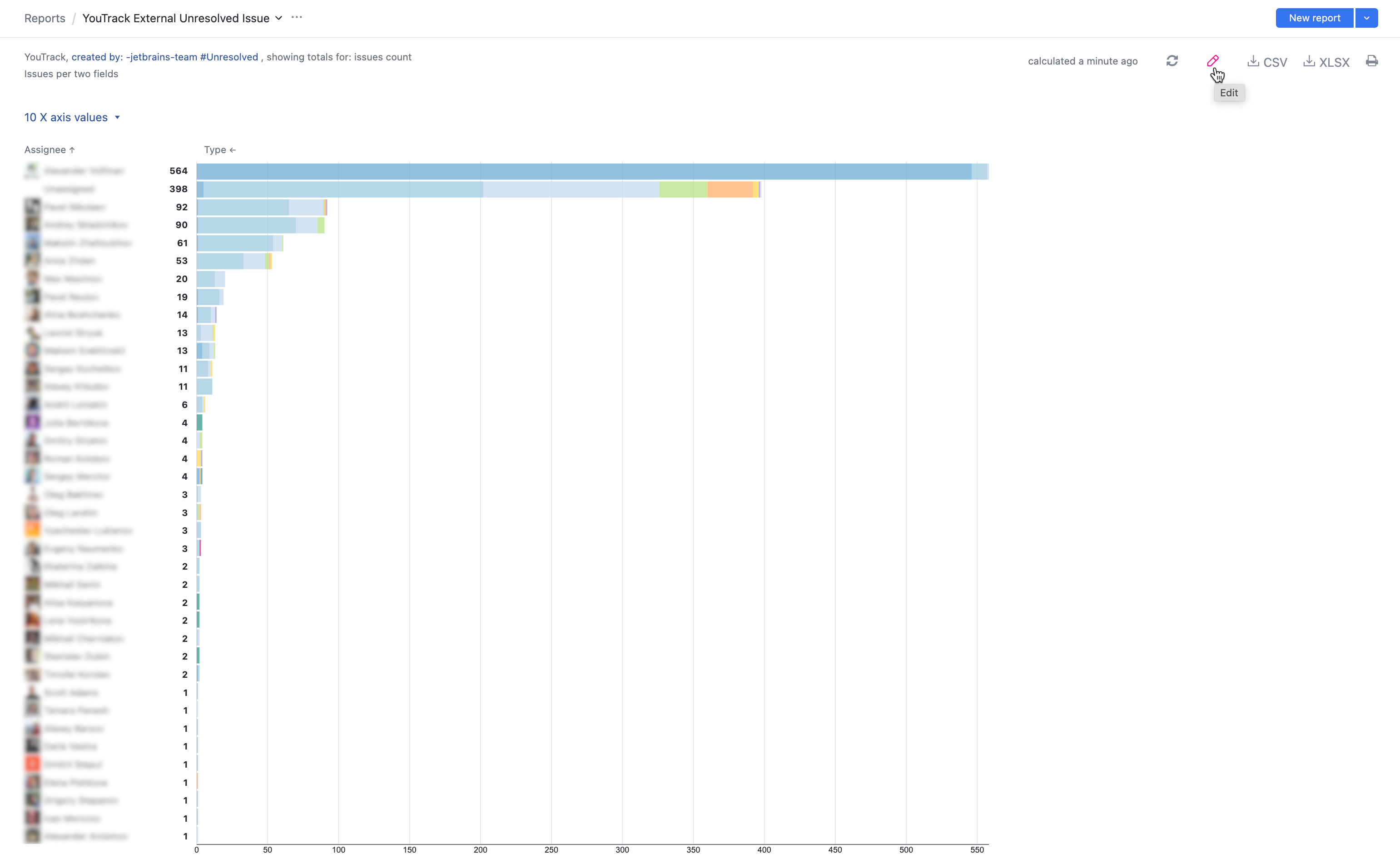Click the orange avatar in a 3-issue row

pyautogui.click(x=33, y=530)
